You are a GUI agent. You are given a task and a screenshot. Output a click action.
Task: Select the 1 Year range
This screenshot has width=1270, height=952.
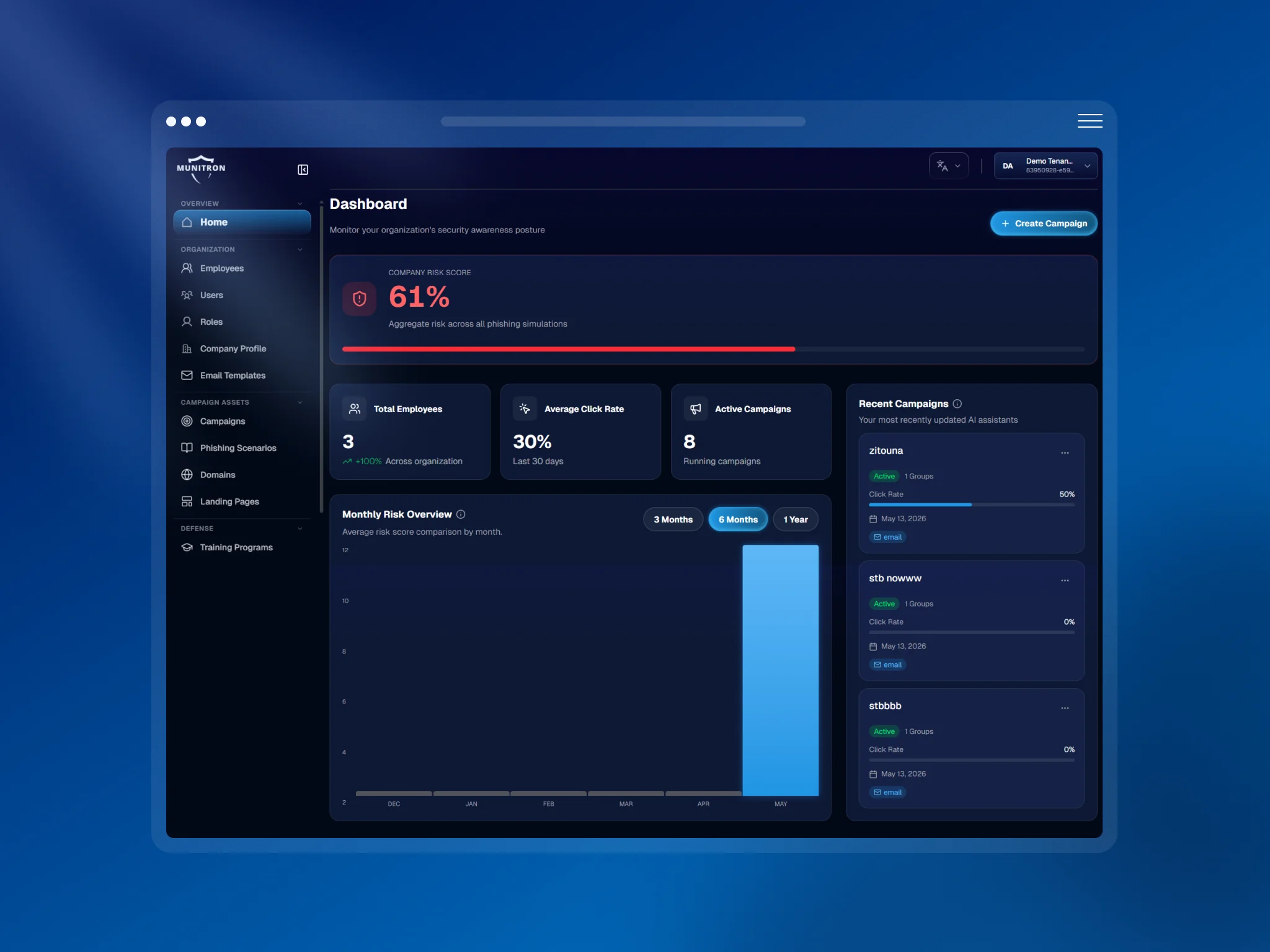796,519
